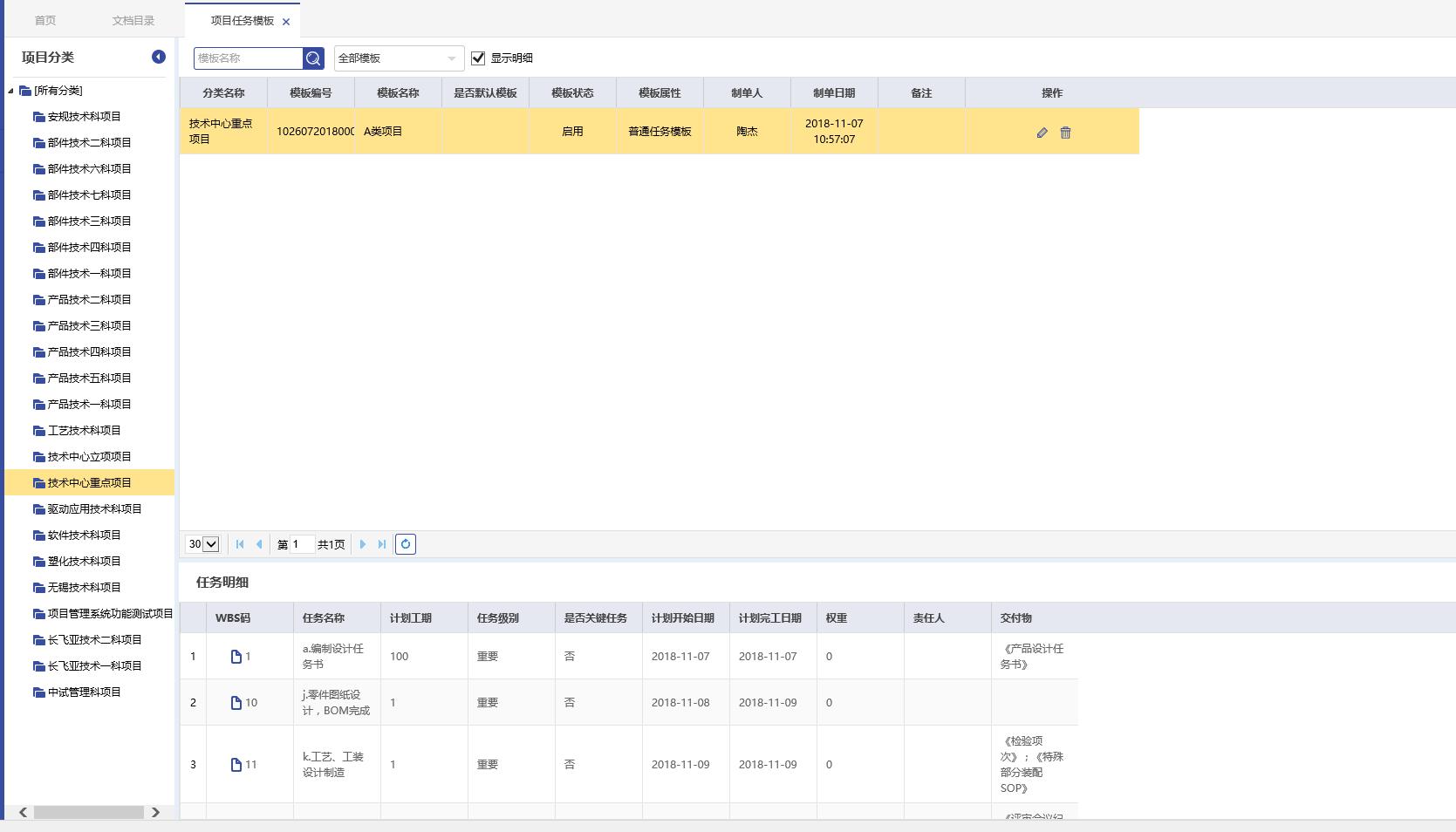Collapse the 项目分类 sidebar panel arrow
1456x832 pixels.
pyautogui.click(x=158, y=57)
